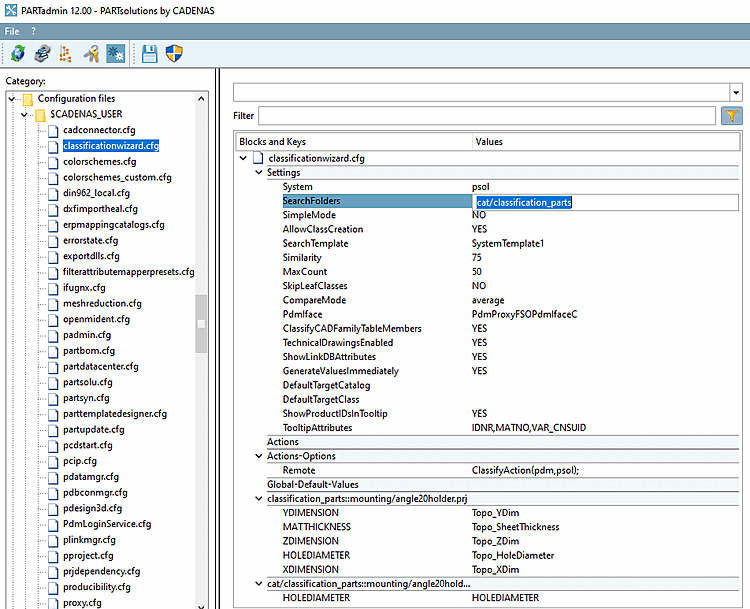Click the shield icon in the toolbar
Screen dimensions: 750x609
click(x=175, y=54)
